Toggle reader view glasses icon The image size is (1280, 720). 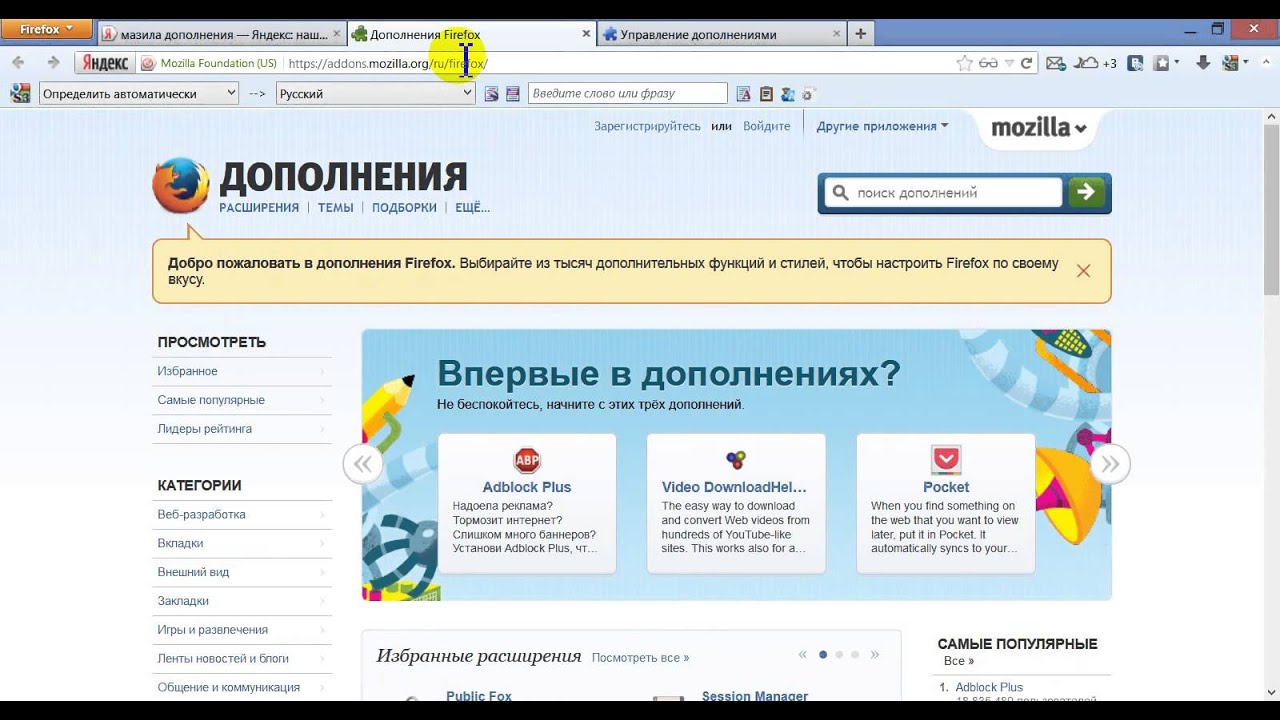tap(988, 63)
